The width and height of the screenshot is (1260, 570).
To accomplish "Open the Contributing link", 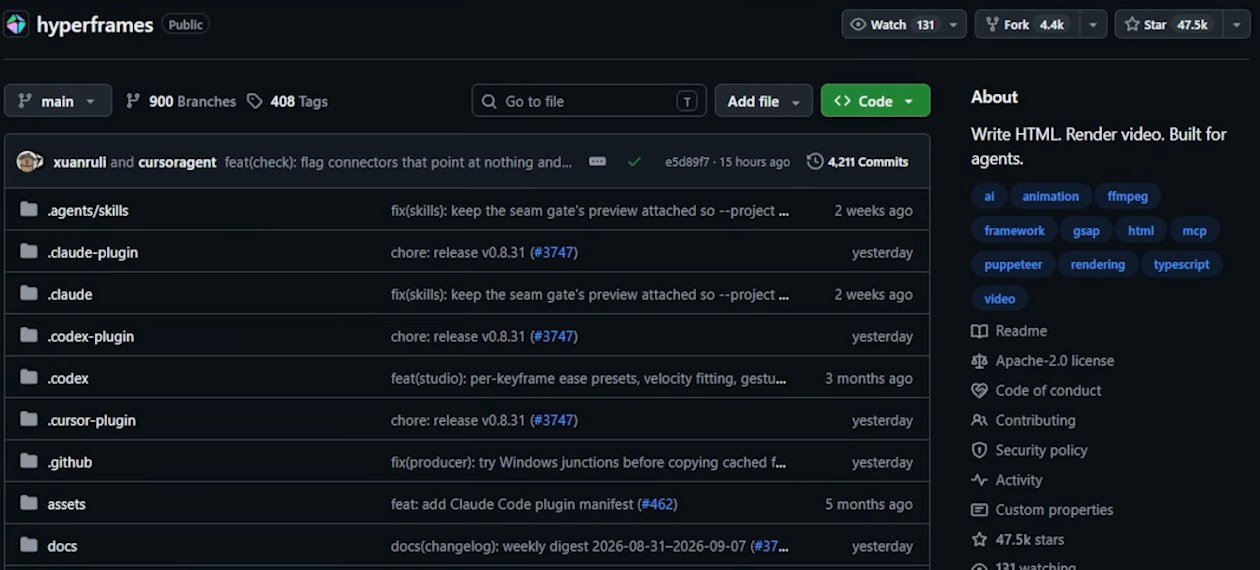I will point(1023,421).
